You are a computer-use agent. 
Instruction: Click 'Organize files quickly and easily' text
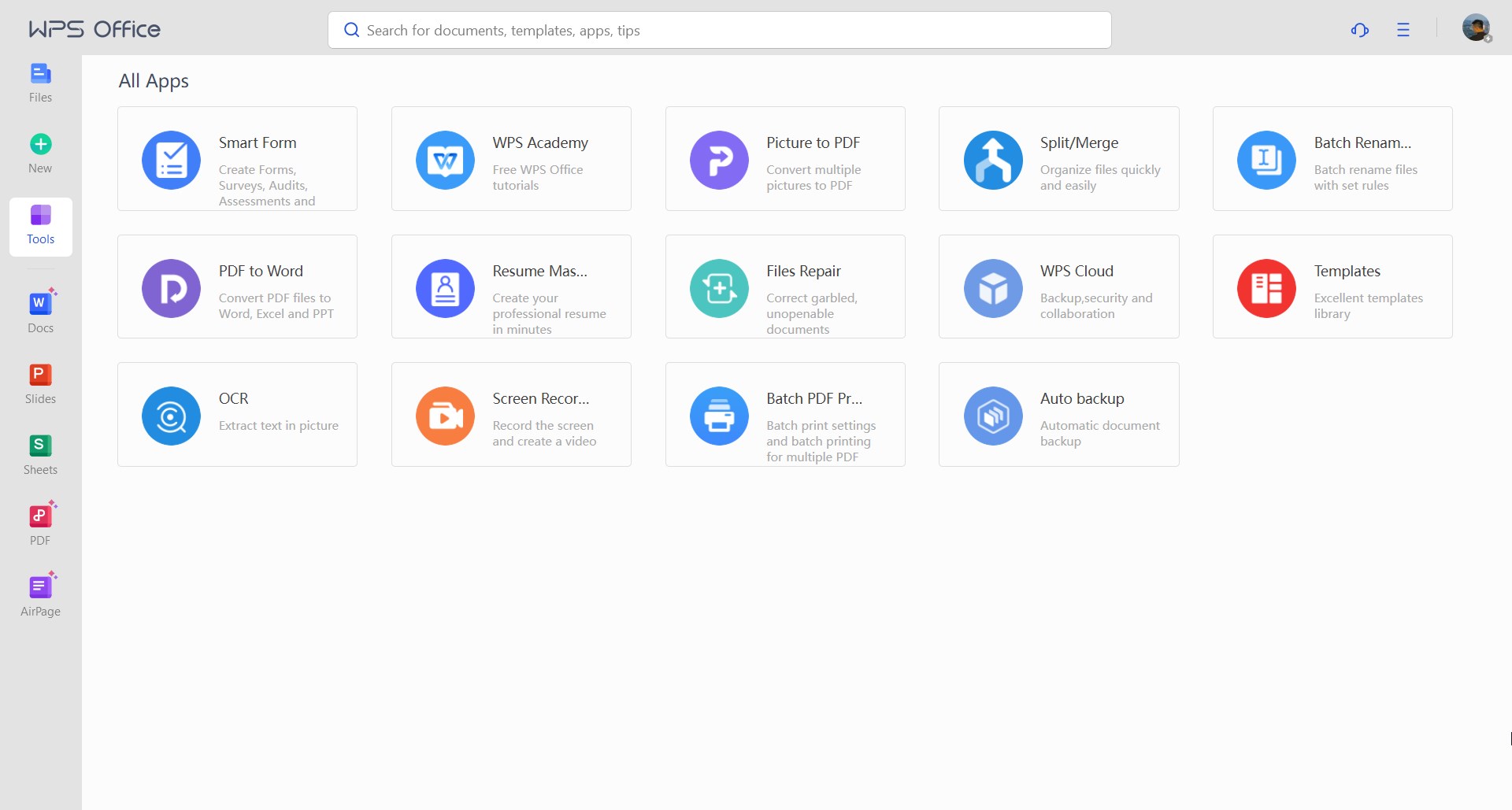(x=1100, y=177)
